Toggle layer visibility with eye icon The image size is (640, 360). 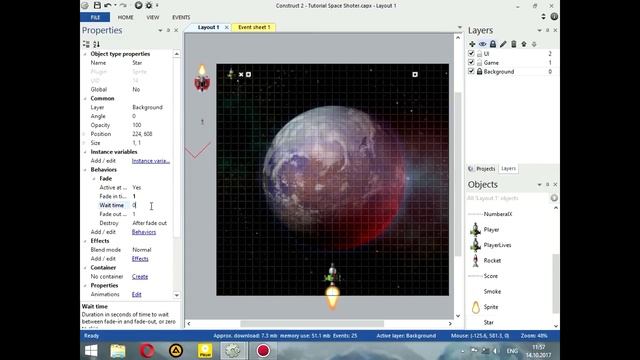[x=482, y=44]
